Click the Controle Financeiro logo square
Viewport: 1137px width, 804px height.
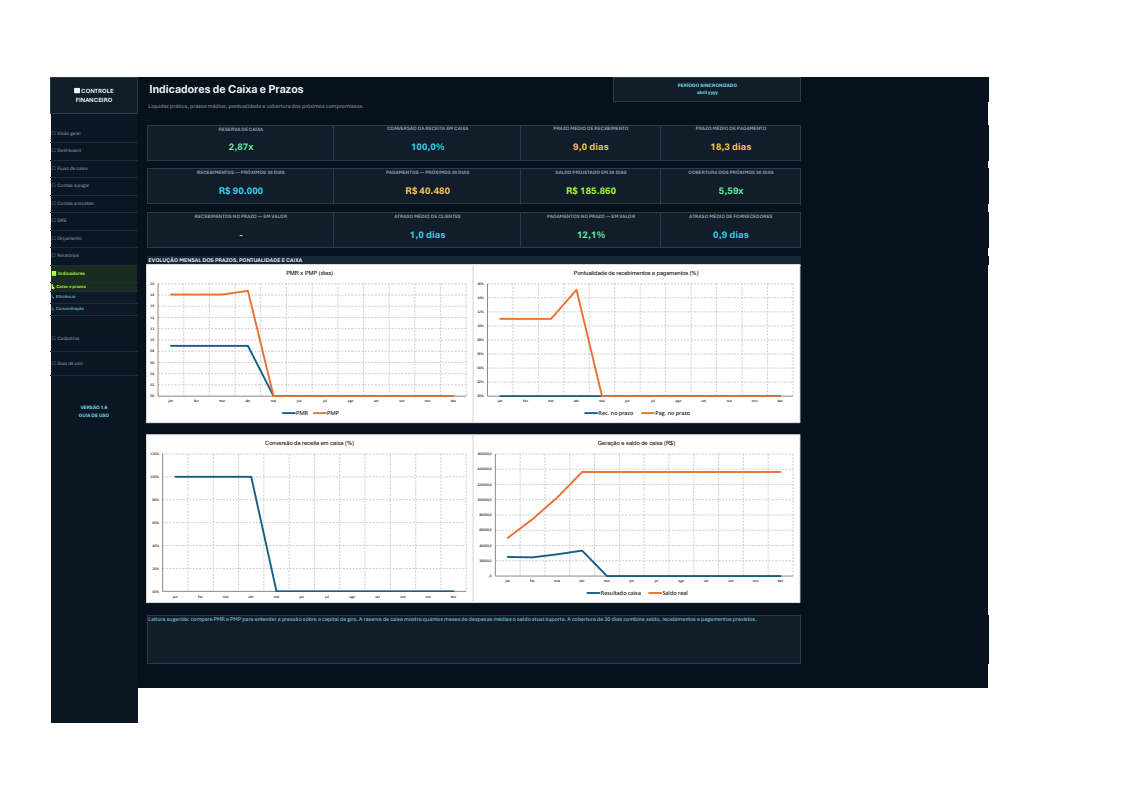(x=77, y=91)
